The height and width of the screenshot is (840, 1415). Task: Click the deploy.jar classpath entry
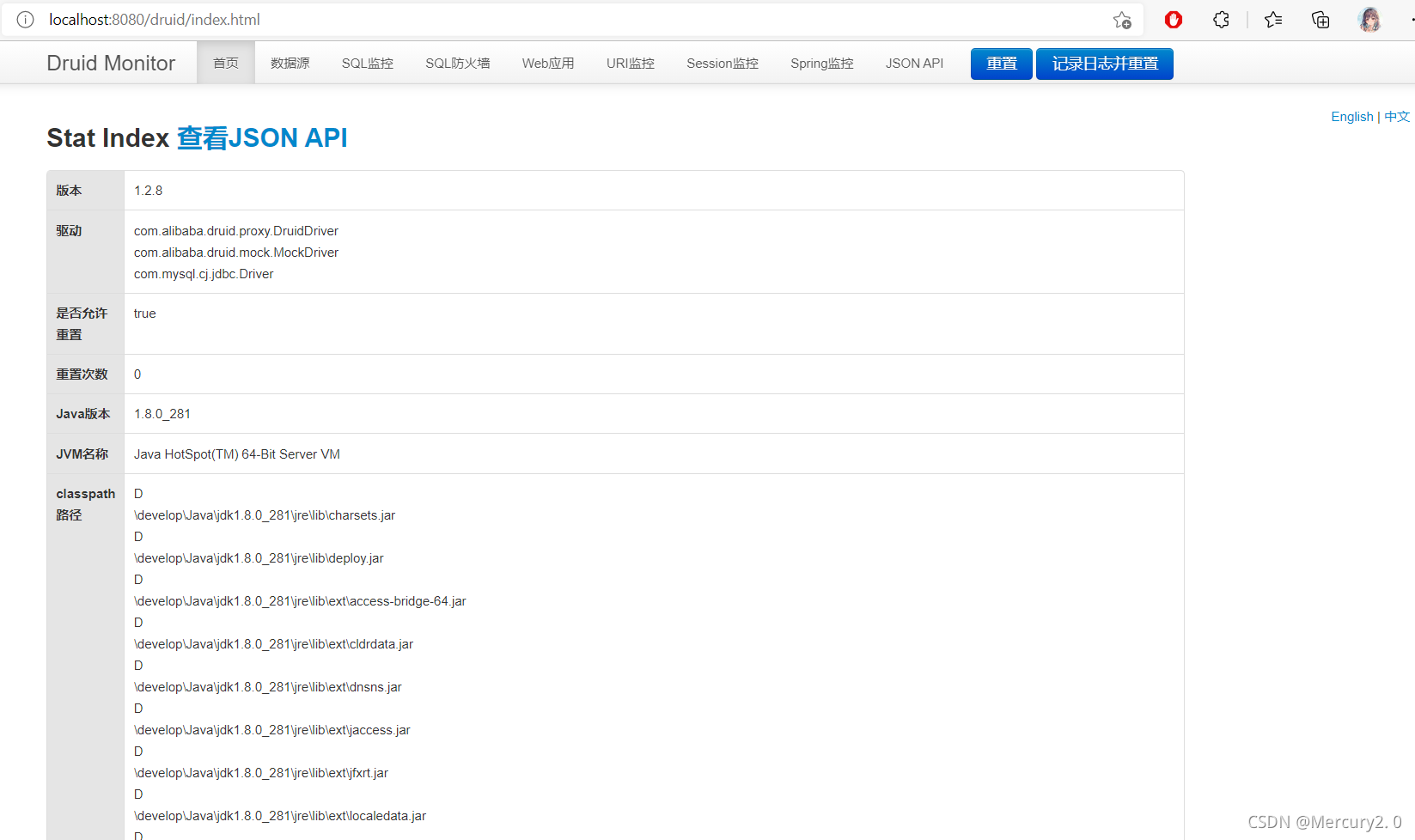(x=259, y=558)
